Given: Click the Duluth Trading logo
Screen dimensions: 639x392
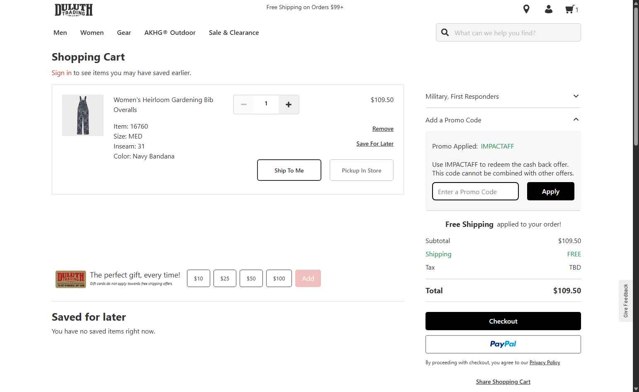Looking at the screenshot, I should 74,9.
